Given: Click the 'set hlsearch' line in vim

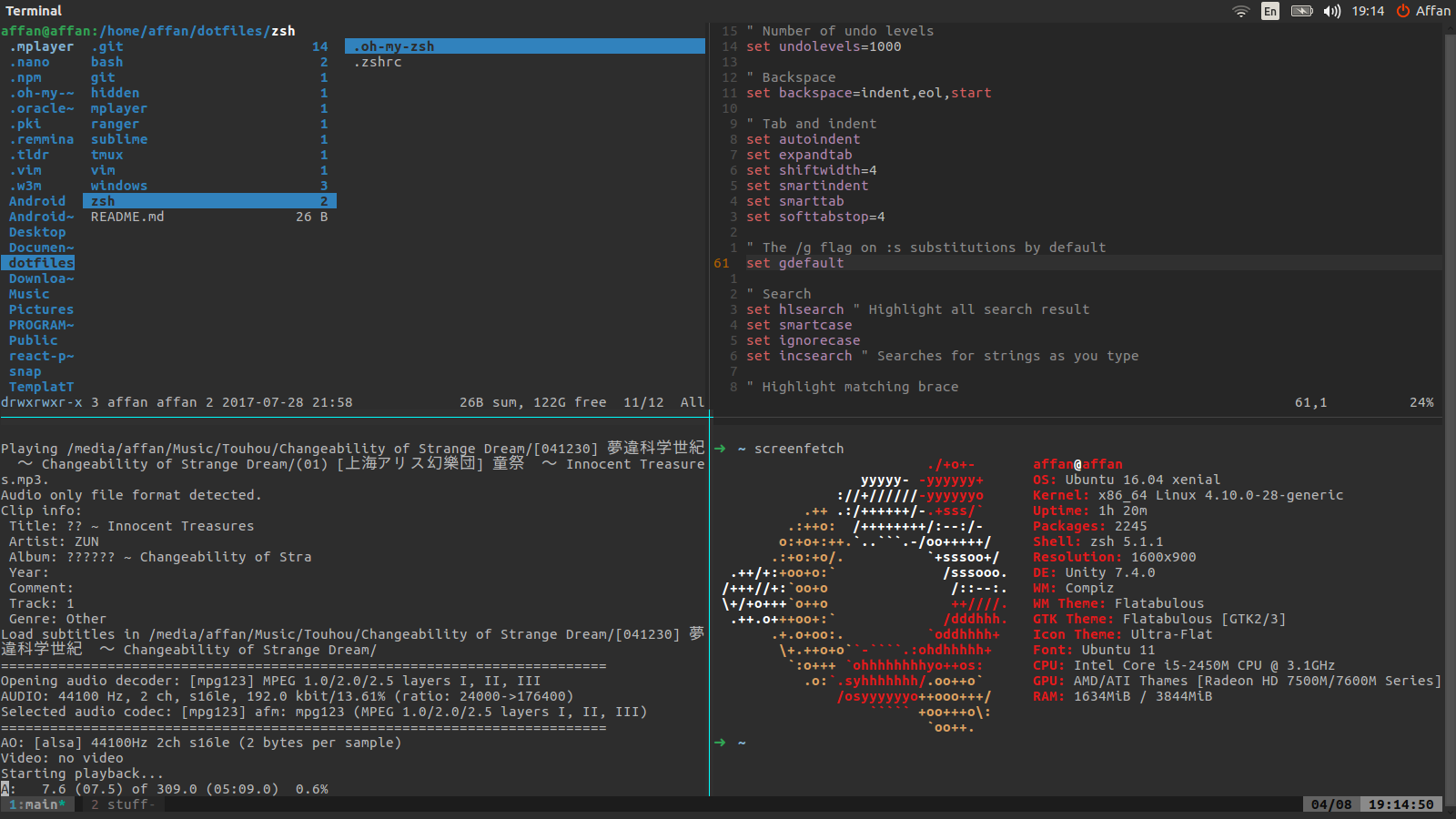Looking at the screenshot, I should click(x=918, y=309).
